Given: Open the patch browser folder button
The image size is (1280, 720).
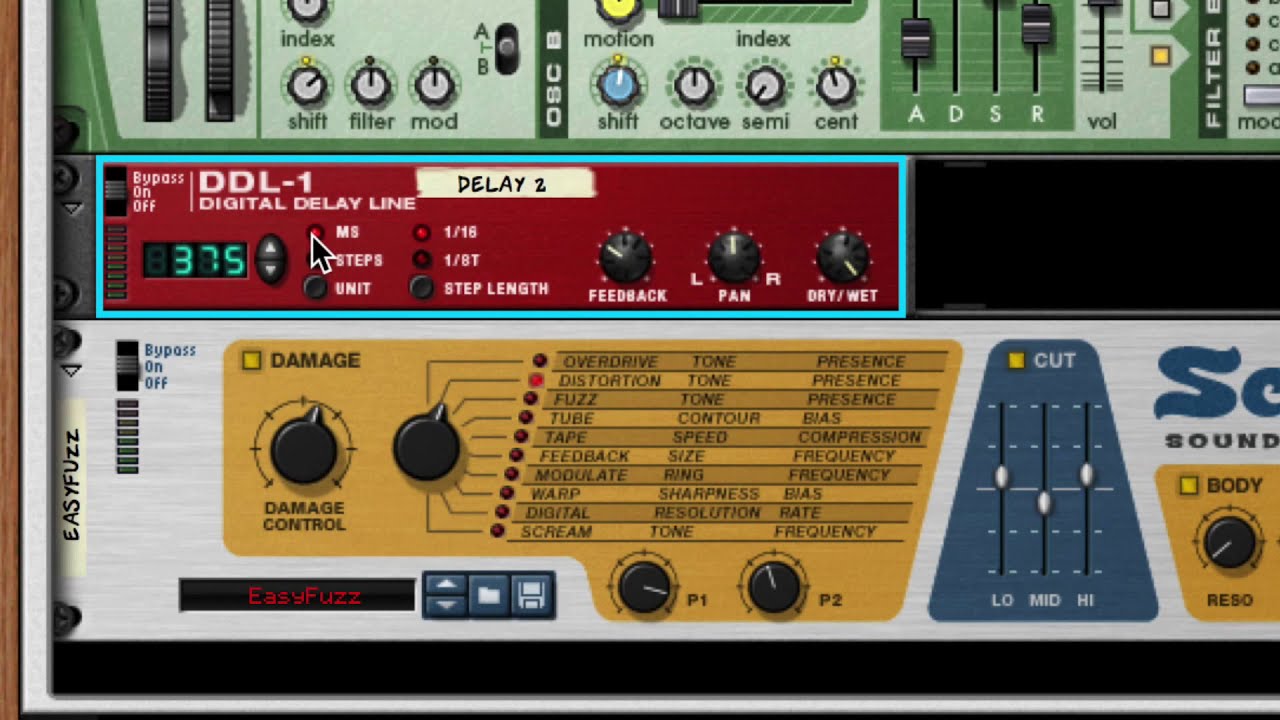Looking at the screenshot, I should [489, 596].
